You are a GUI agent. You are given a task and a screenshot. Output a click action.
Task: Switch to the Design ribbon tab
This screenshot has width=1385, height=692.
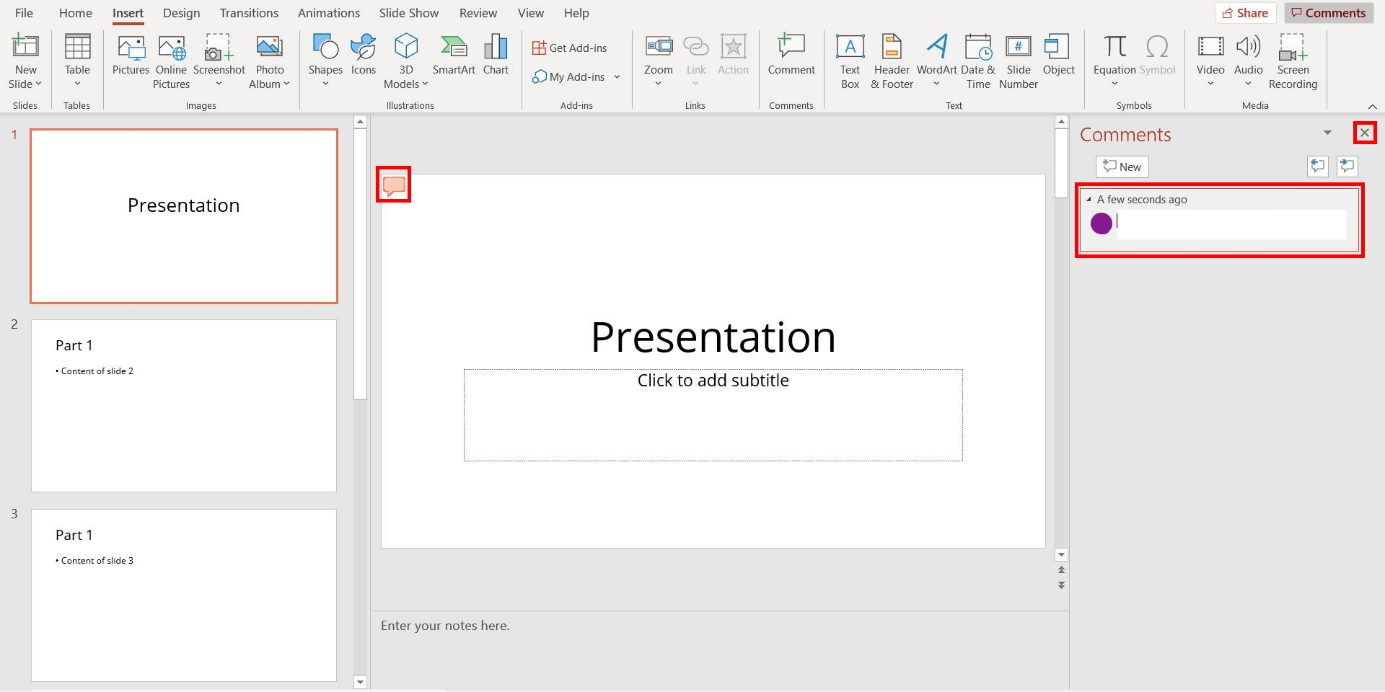pos(181,13)
